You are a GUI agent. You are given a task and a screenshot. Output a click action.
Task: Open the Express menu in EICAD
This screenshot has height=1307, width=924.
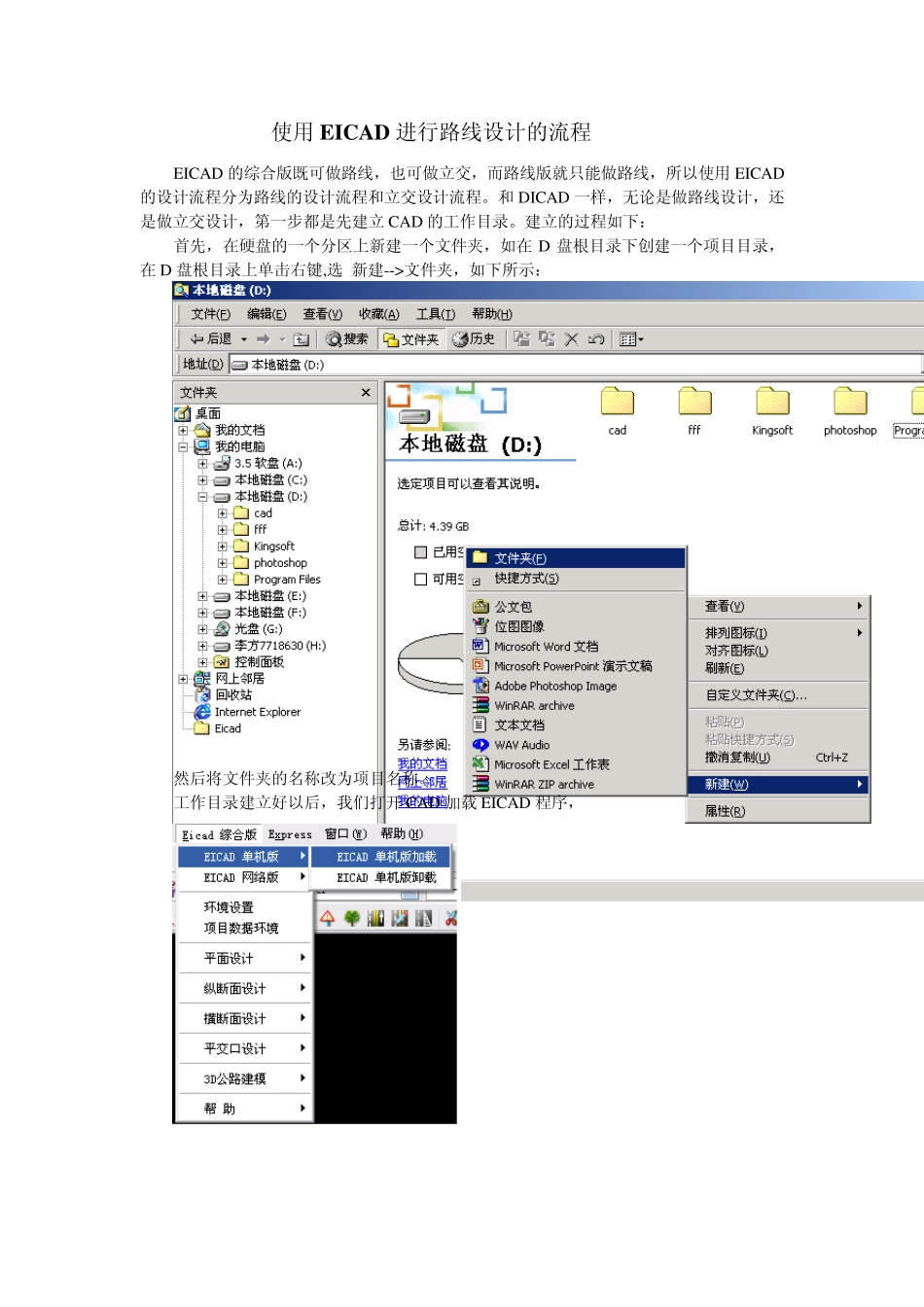click(290, 834)
